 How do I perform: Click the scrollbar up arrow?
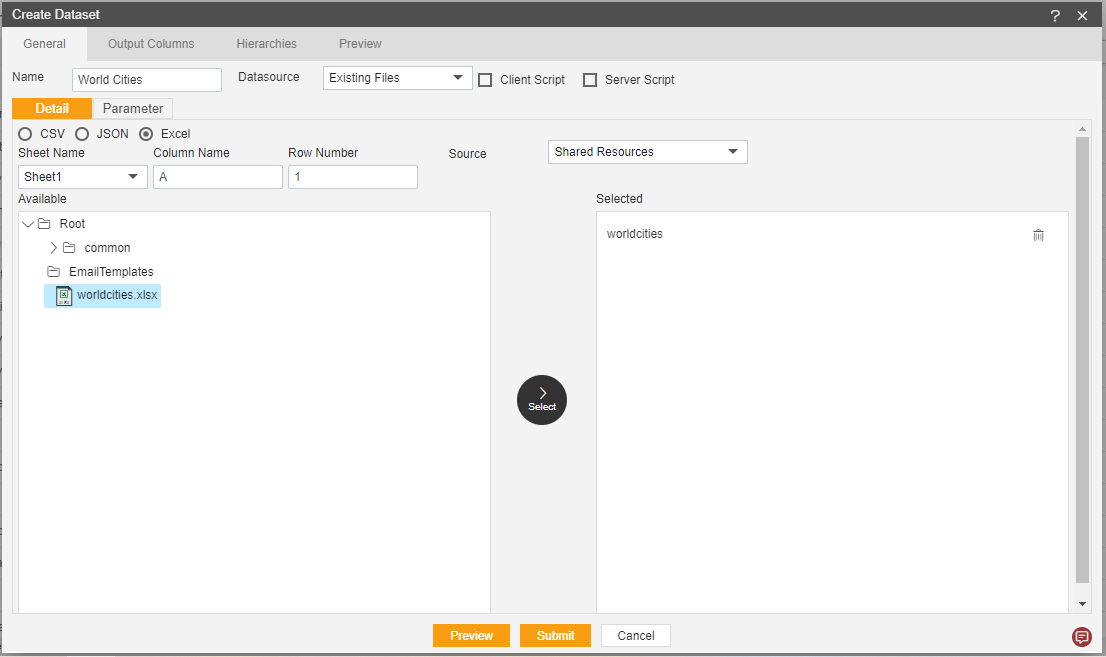(x=1082, y=129)
